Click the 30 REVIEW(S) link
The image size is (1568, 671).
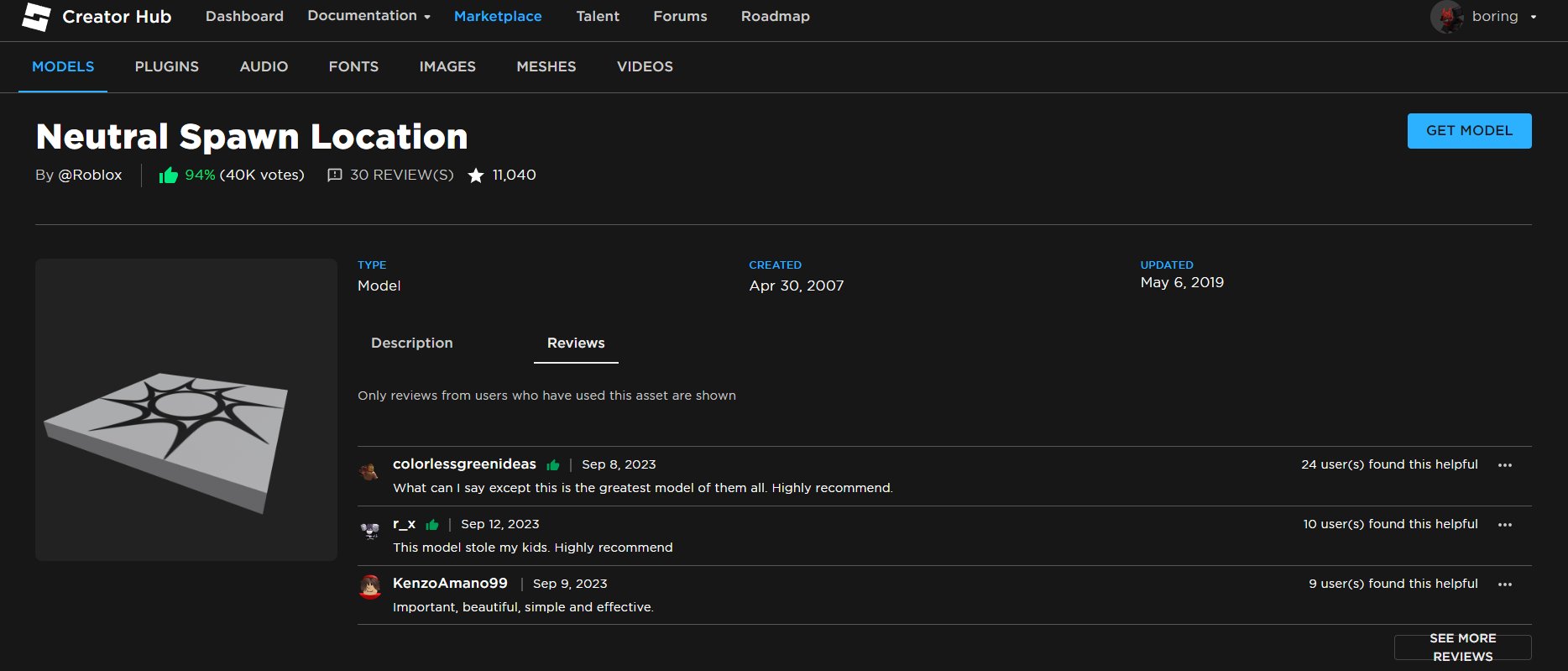pos(401,175)
